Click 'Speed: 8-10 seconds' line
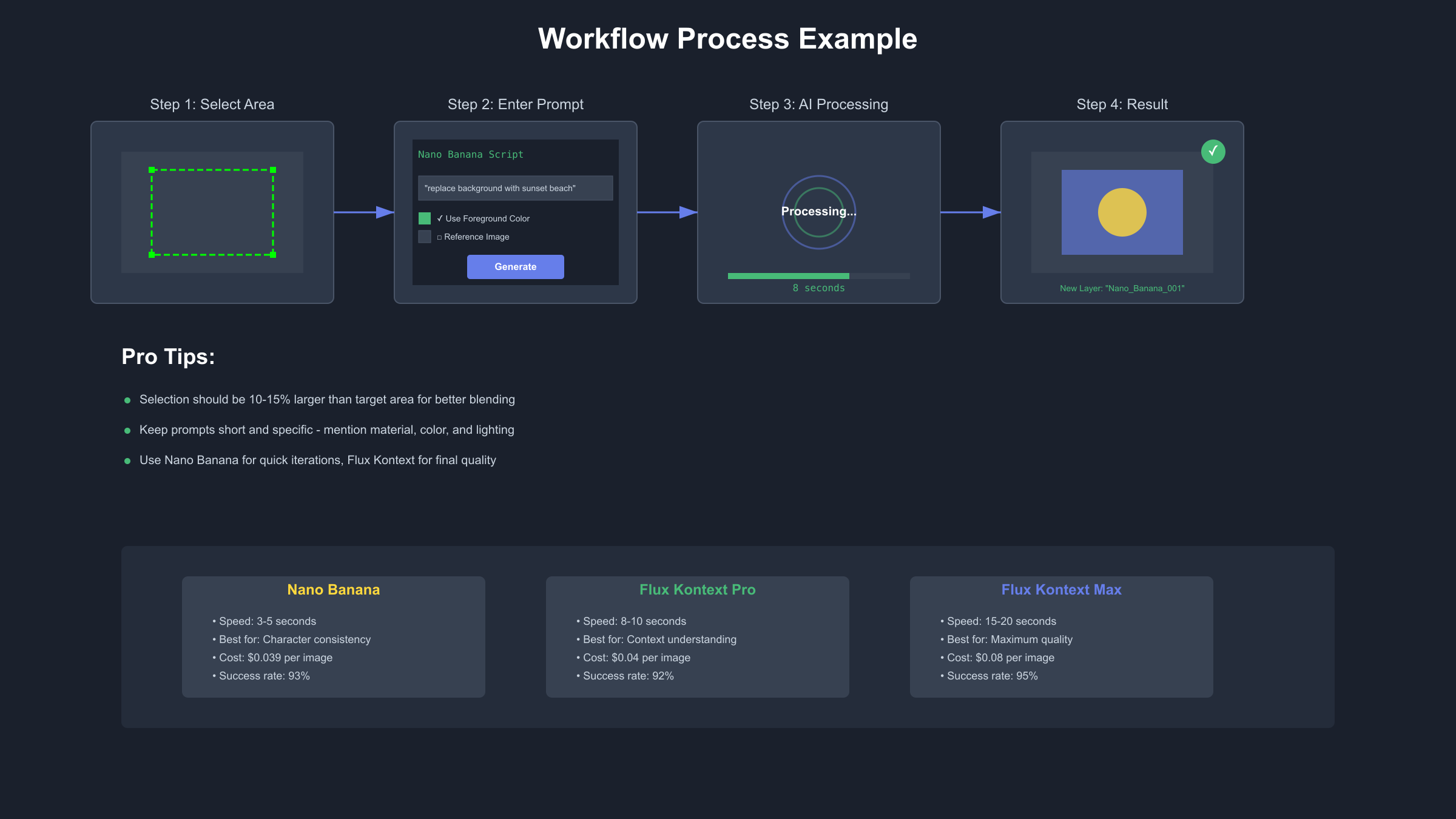The height and width of the screenshot is (819, 1456). pos(632,621)
